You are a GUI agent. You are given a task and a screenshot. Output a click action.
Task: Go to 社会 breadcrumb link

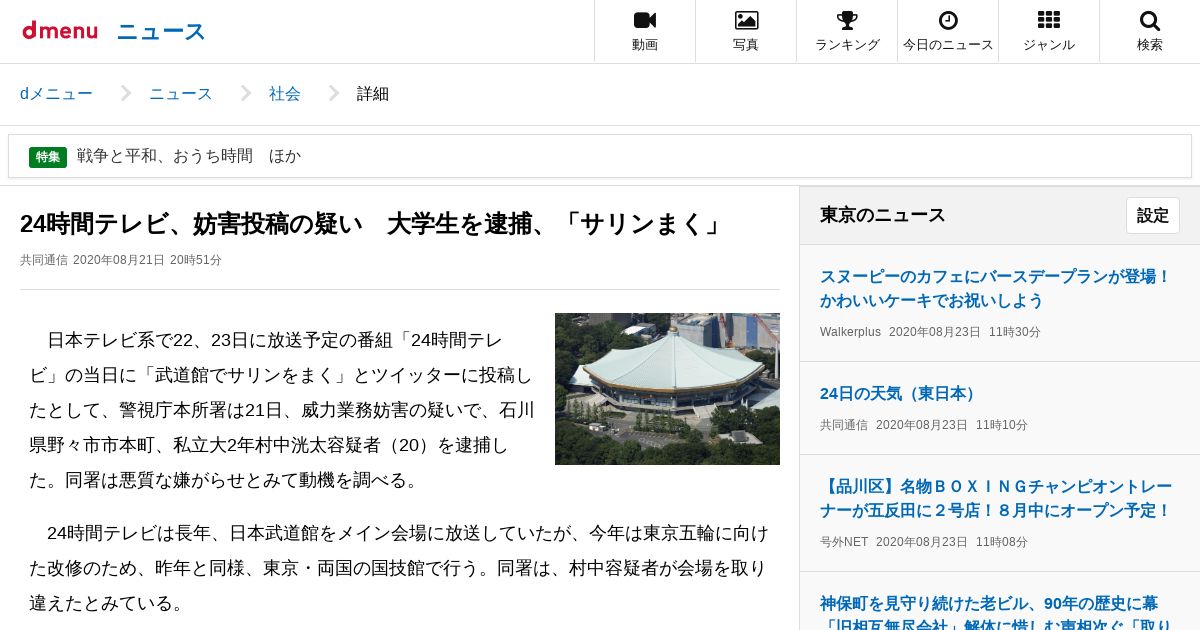tap(285, 94)
